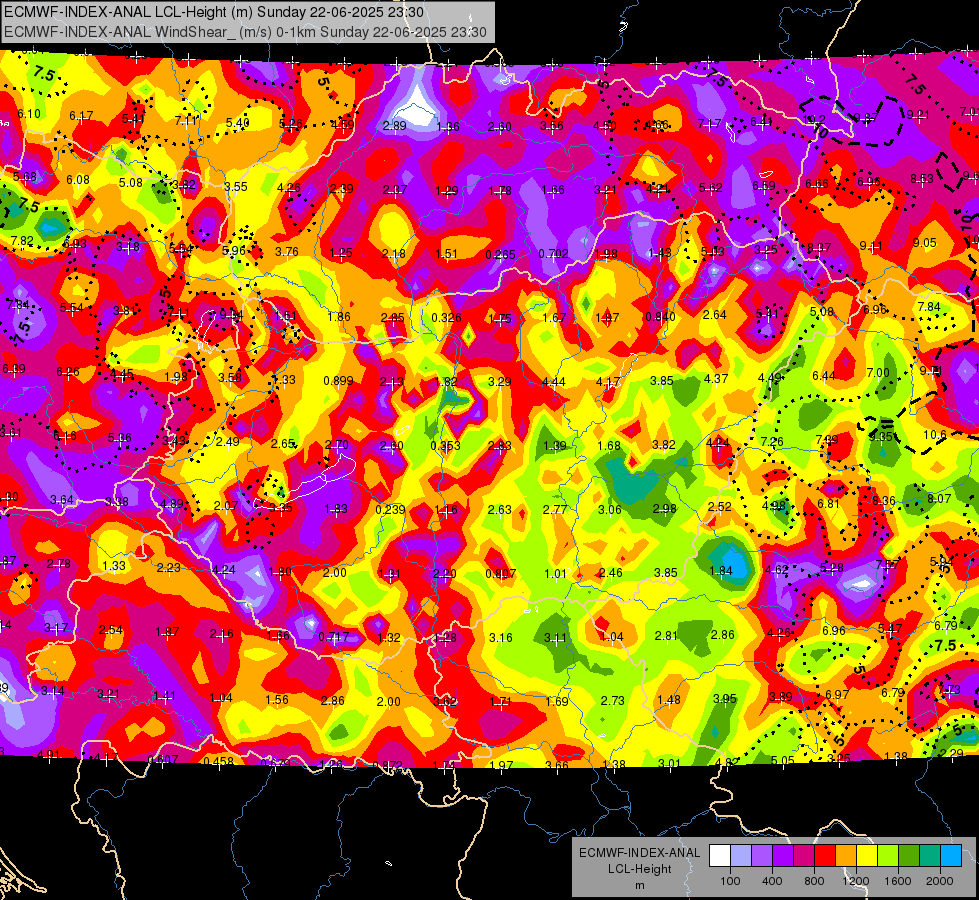Click the wind shear value 0.840

661,317
